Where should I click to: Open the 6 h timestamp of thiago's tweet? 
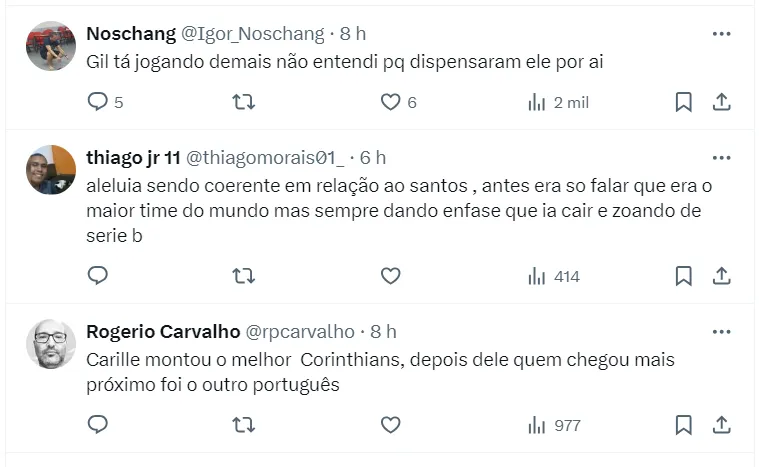click(x=373, y=158)
